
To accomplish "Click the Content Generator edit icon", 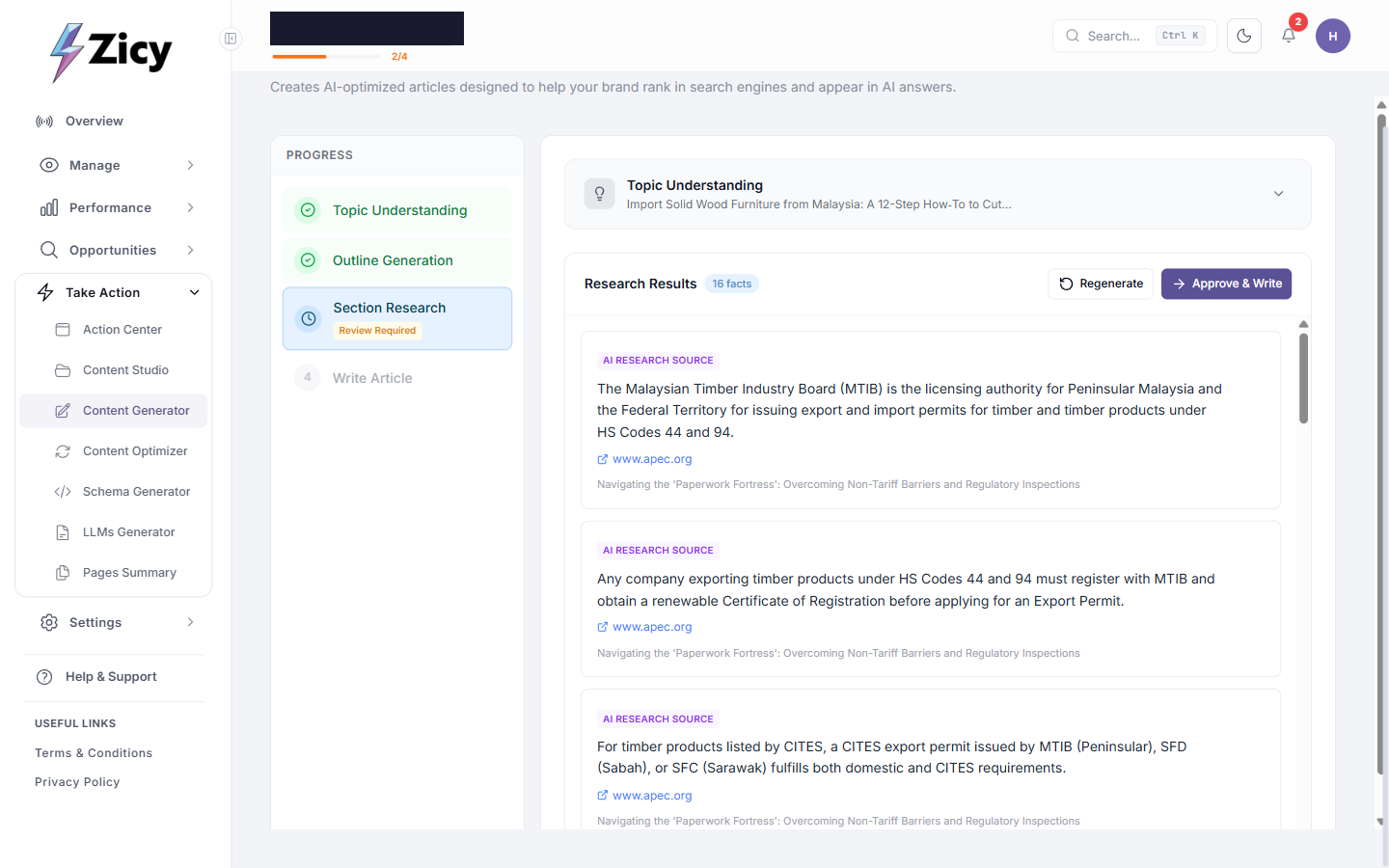I will (x=63, y=411).
